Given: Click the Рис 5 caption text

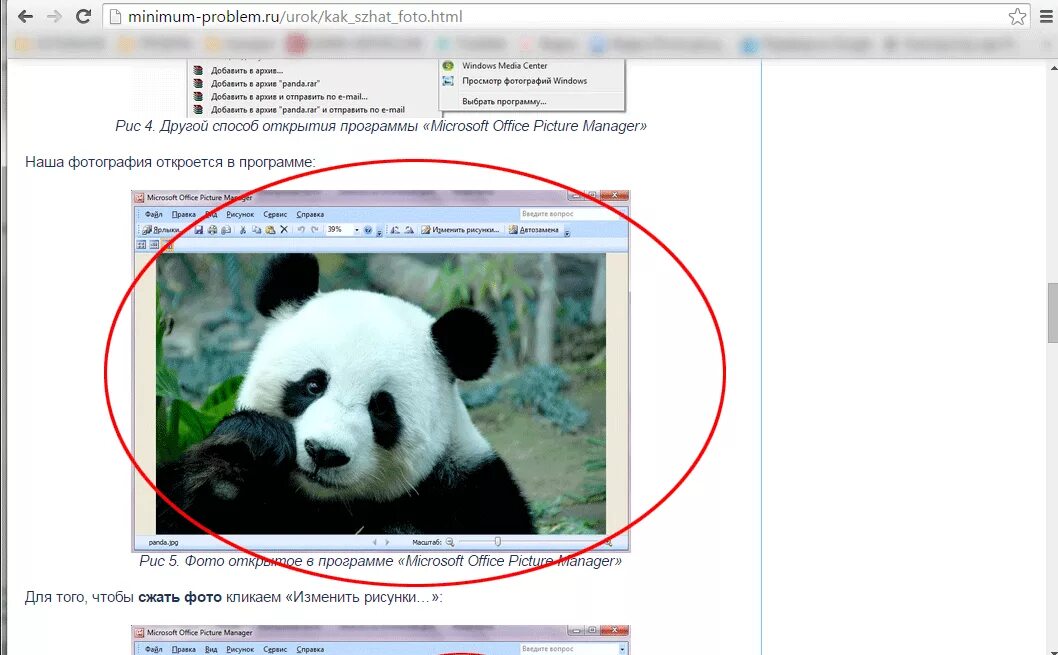Looking at the screenshot, I should coord(381,561).
